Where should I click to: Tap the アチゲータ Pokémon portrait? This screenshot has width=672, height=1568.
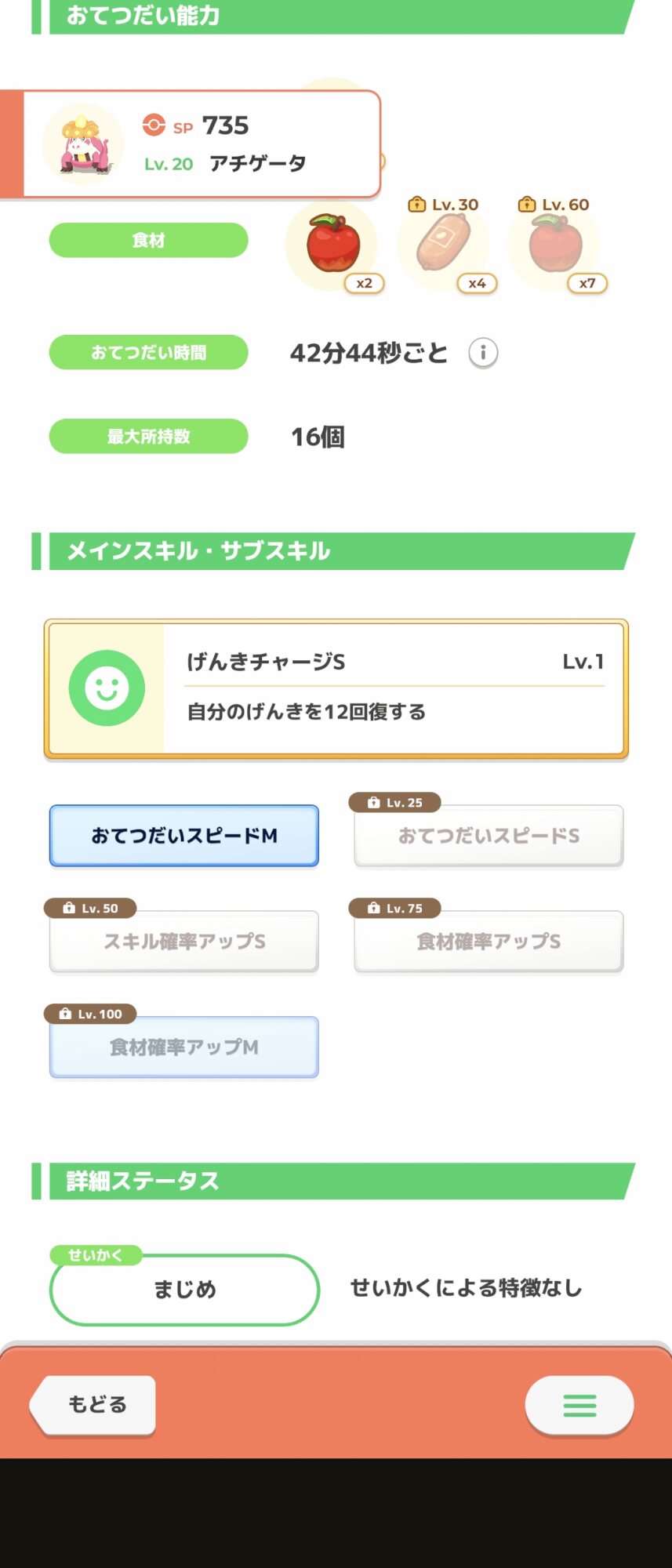(83, 144)
